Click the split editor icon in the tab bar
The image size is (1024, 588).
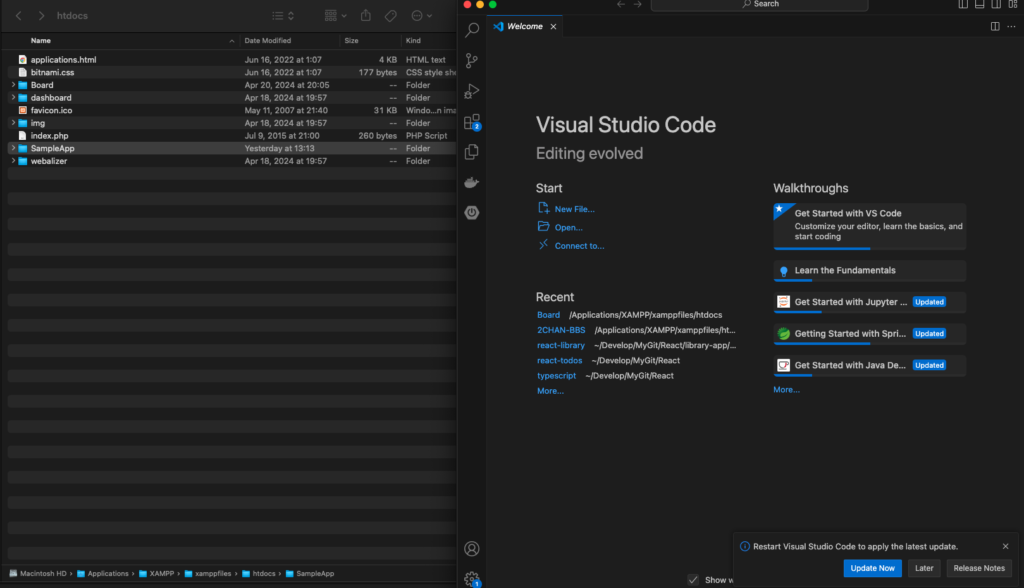click(995, 27)
